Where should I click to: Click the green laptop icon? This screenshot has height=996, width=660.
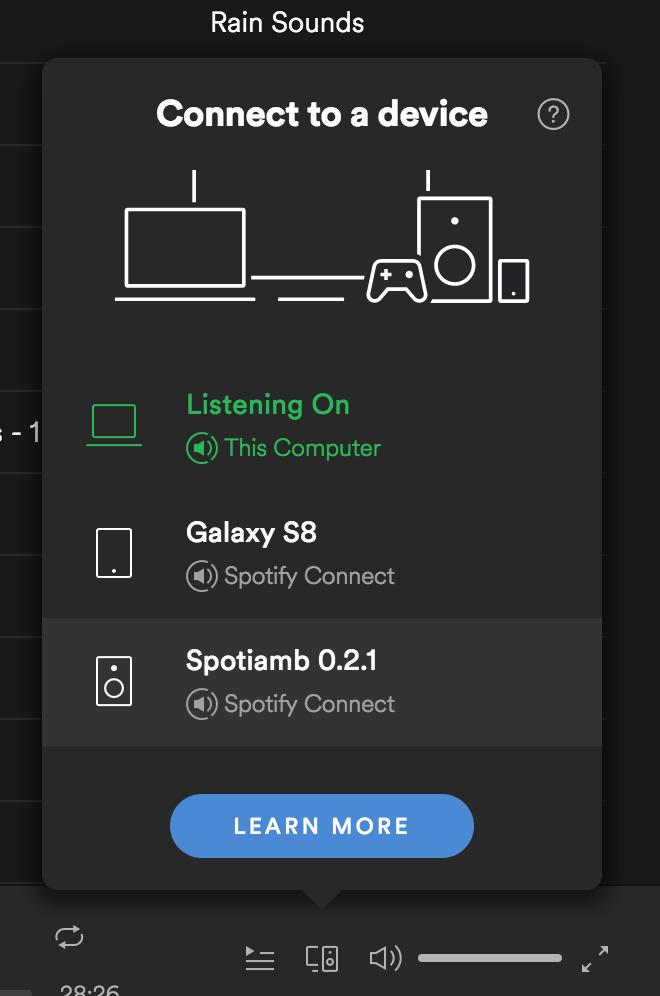coord(114,425)
